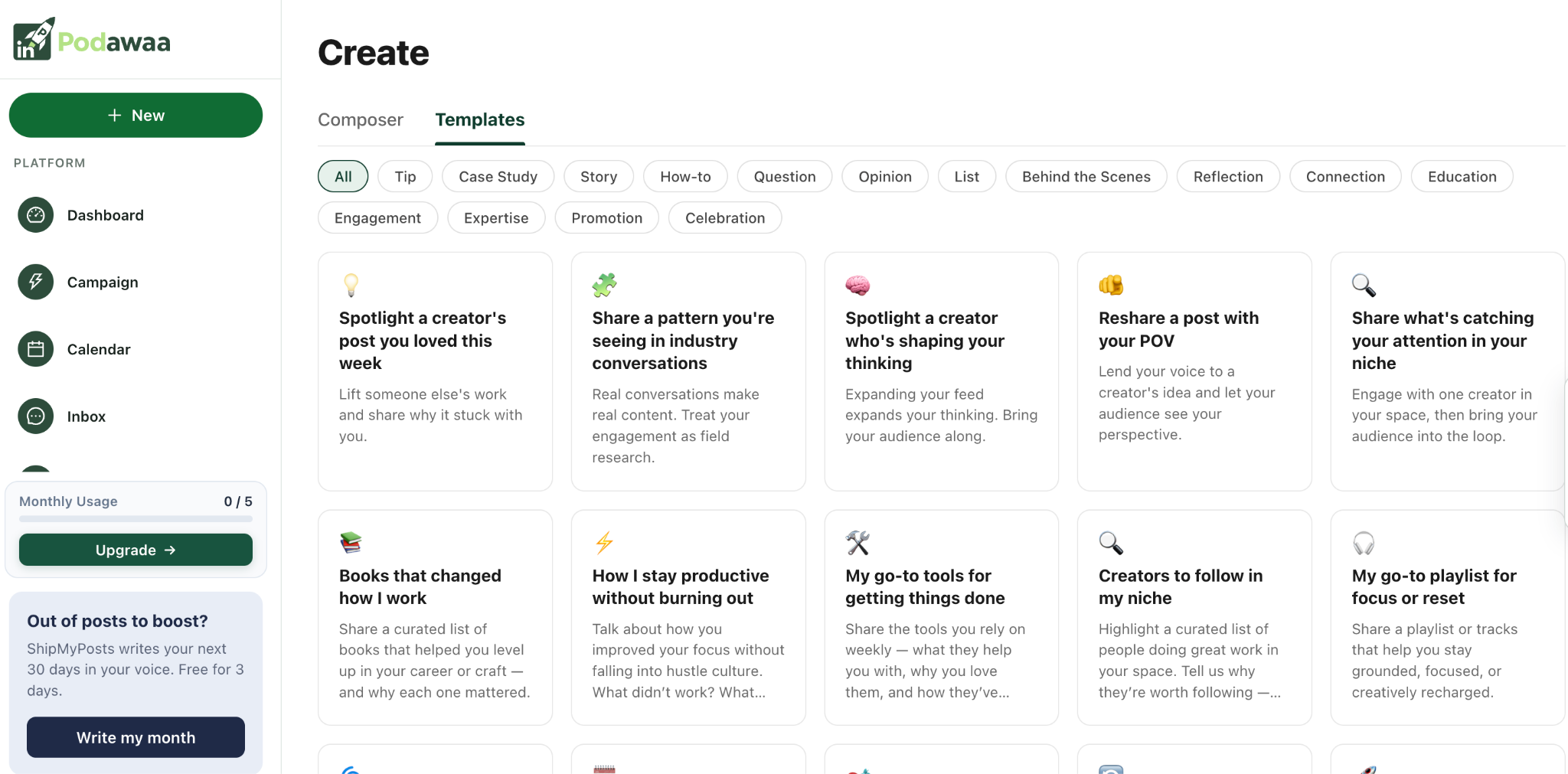Select the Behind the Scenes filter chip

point(1086,176)
